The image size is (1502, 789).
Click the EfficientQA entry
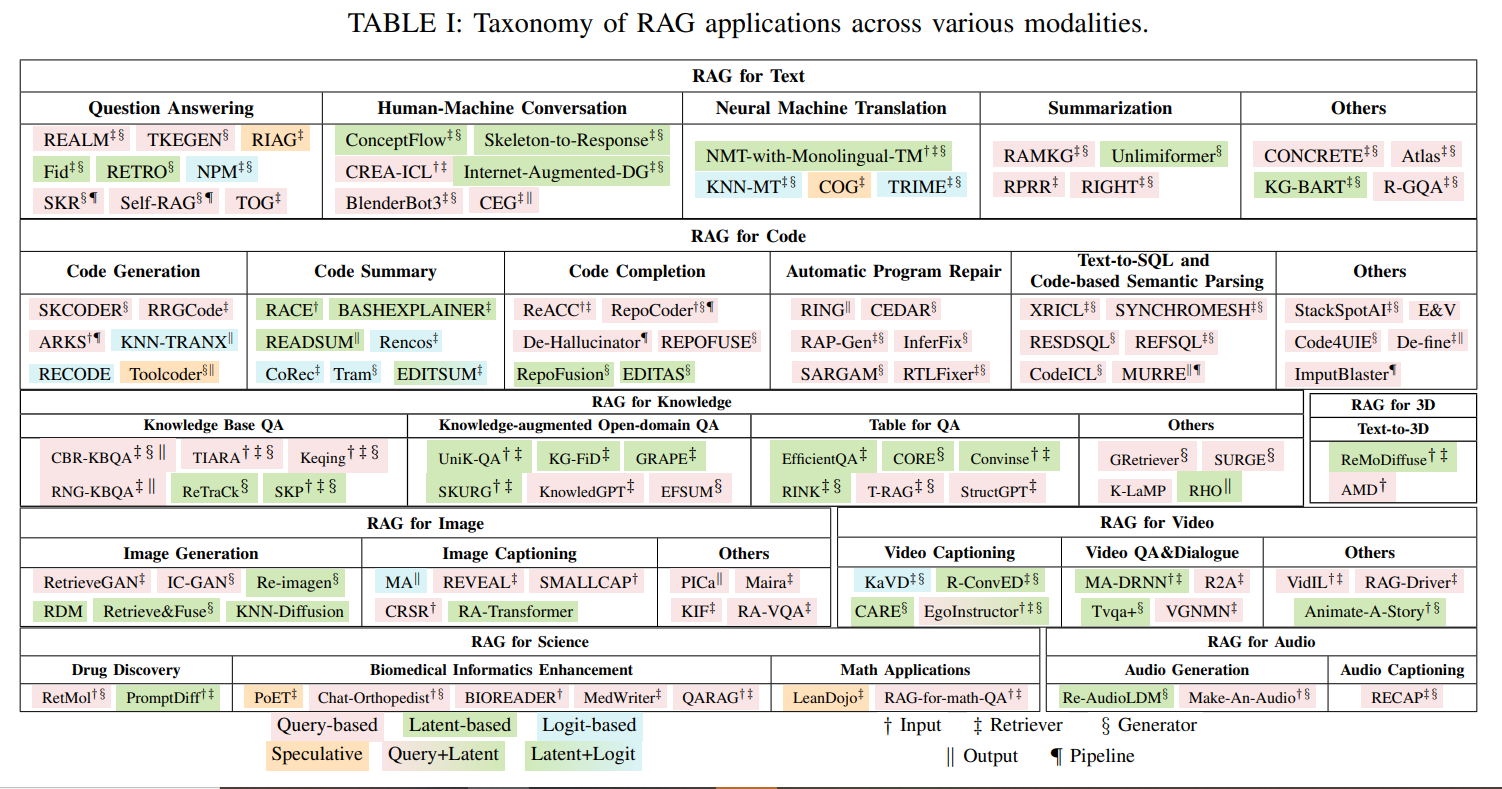pos(823,458)
